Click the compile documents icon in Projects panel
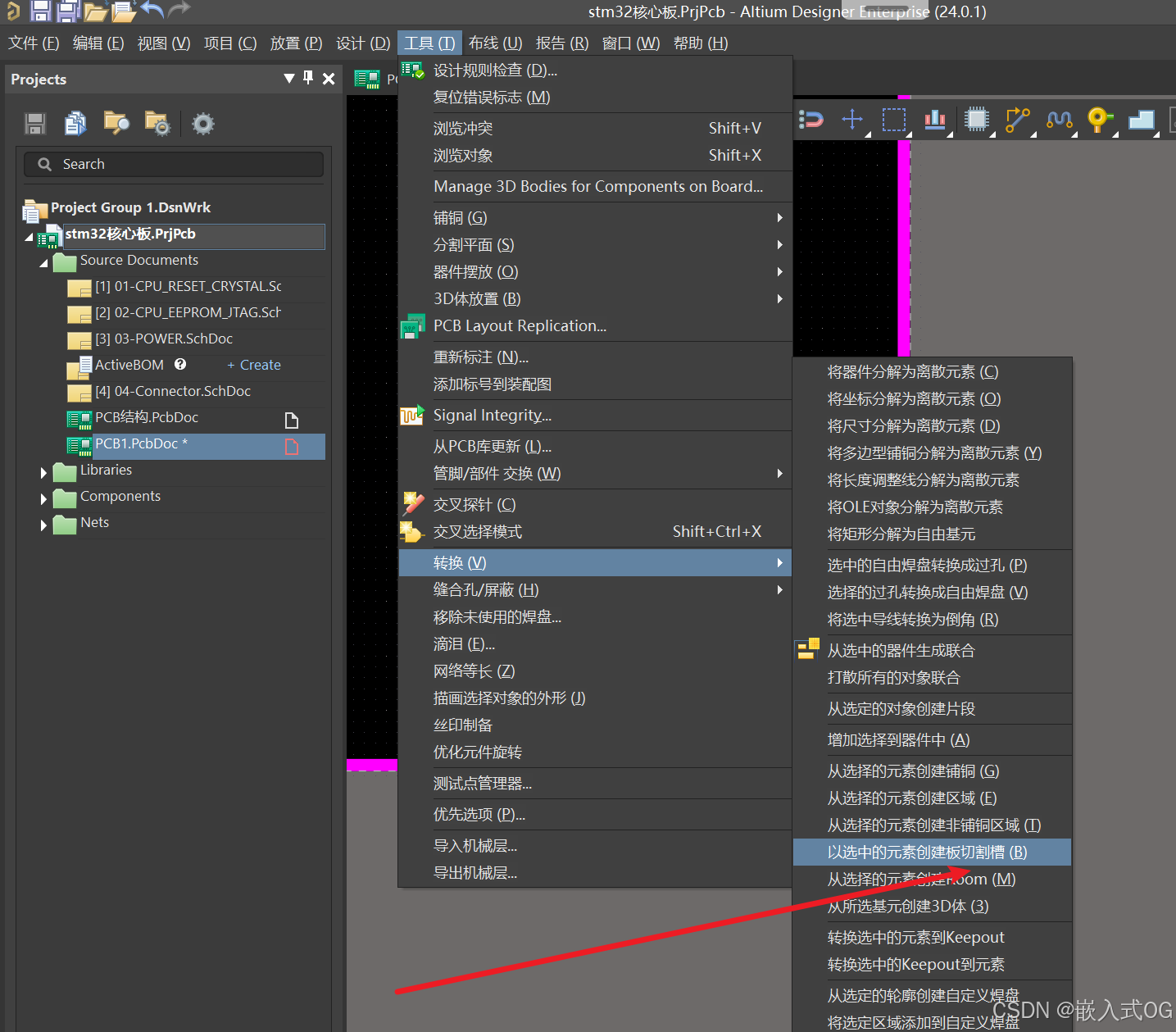The width and height of the screenshot is (1176, 1032). point(75,123)
